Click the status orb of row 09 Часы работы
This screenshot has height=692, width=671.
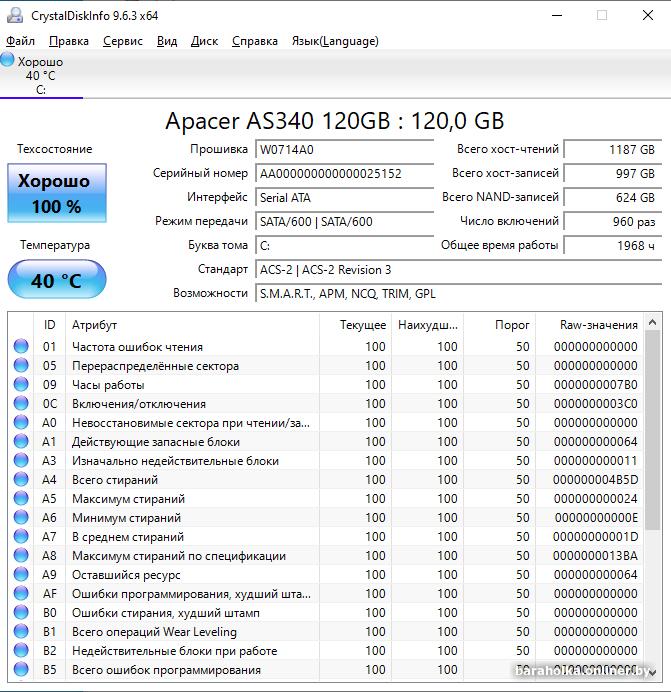[x=21, y=384]
